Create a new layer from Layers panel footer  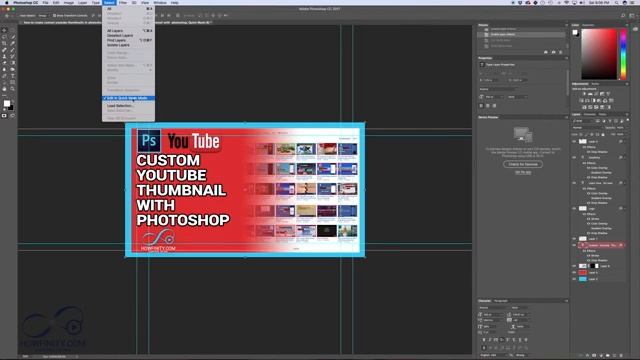(x=614, y=356)
